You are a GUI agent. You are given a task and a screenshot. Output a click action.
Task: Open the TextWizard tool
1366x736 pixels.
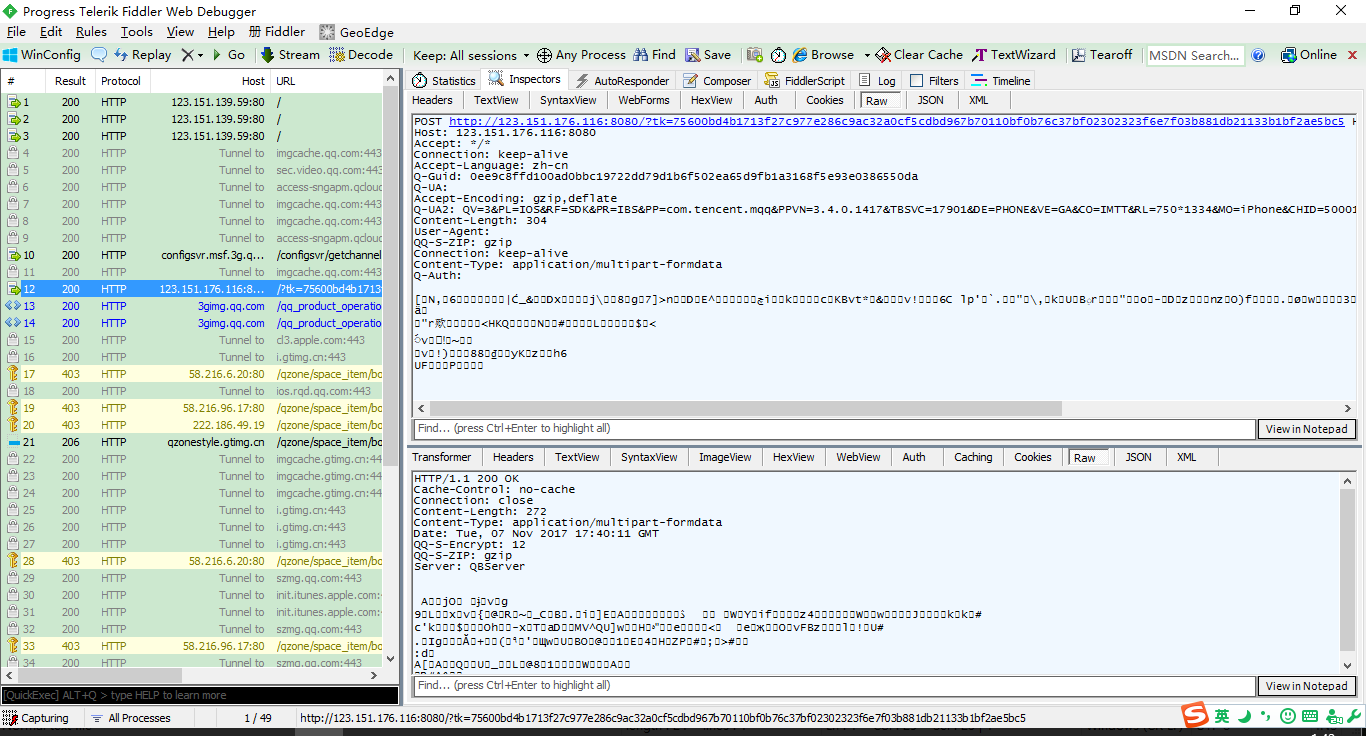coord(1014,55)
